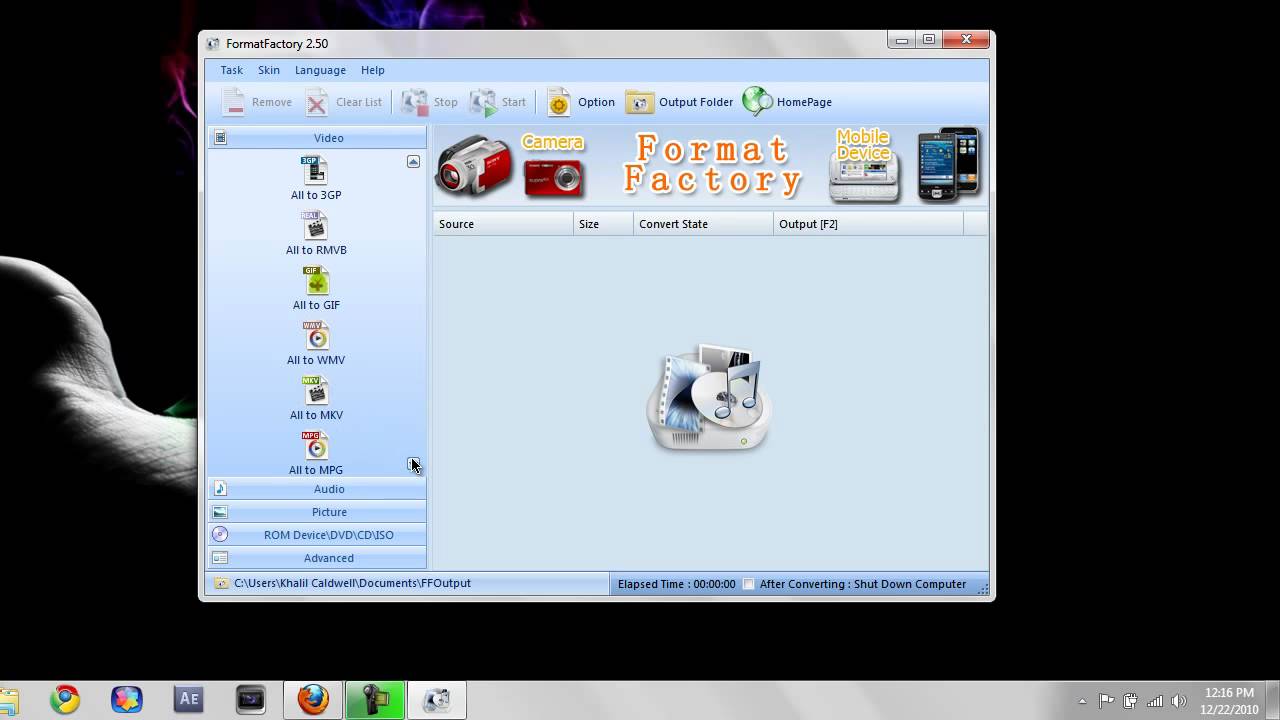Click the Action Center flag tray icon

[x=1107, y=701]
